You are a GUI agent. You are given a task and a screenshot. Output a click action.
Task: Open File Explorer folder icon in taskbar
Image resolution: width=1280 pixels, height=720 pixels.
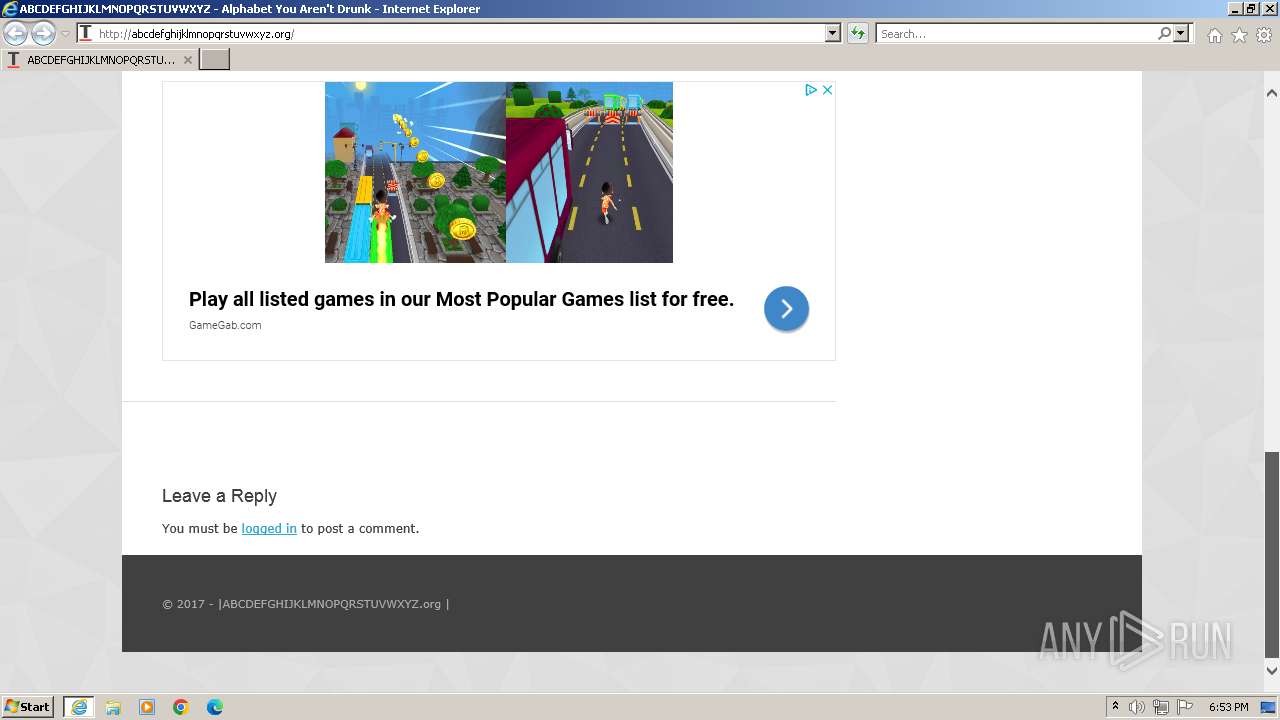pyautogui.click(x=113, y=707)
